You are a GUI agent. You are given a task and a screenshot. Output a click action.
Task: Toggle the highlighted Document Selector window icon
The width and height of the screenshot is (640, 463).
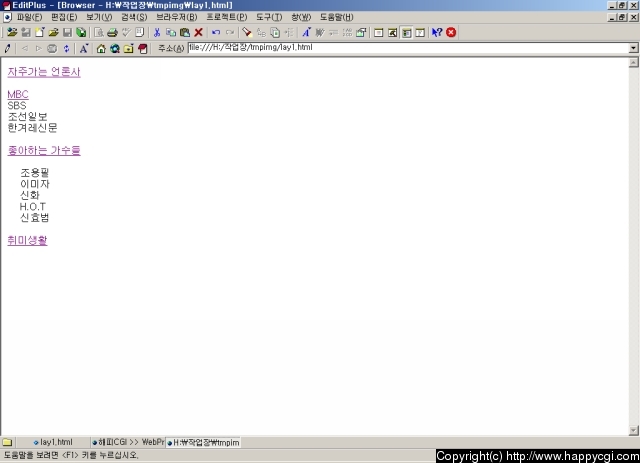(x=406, y=32)
